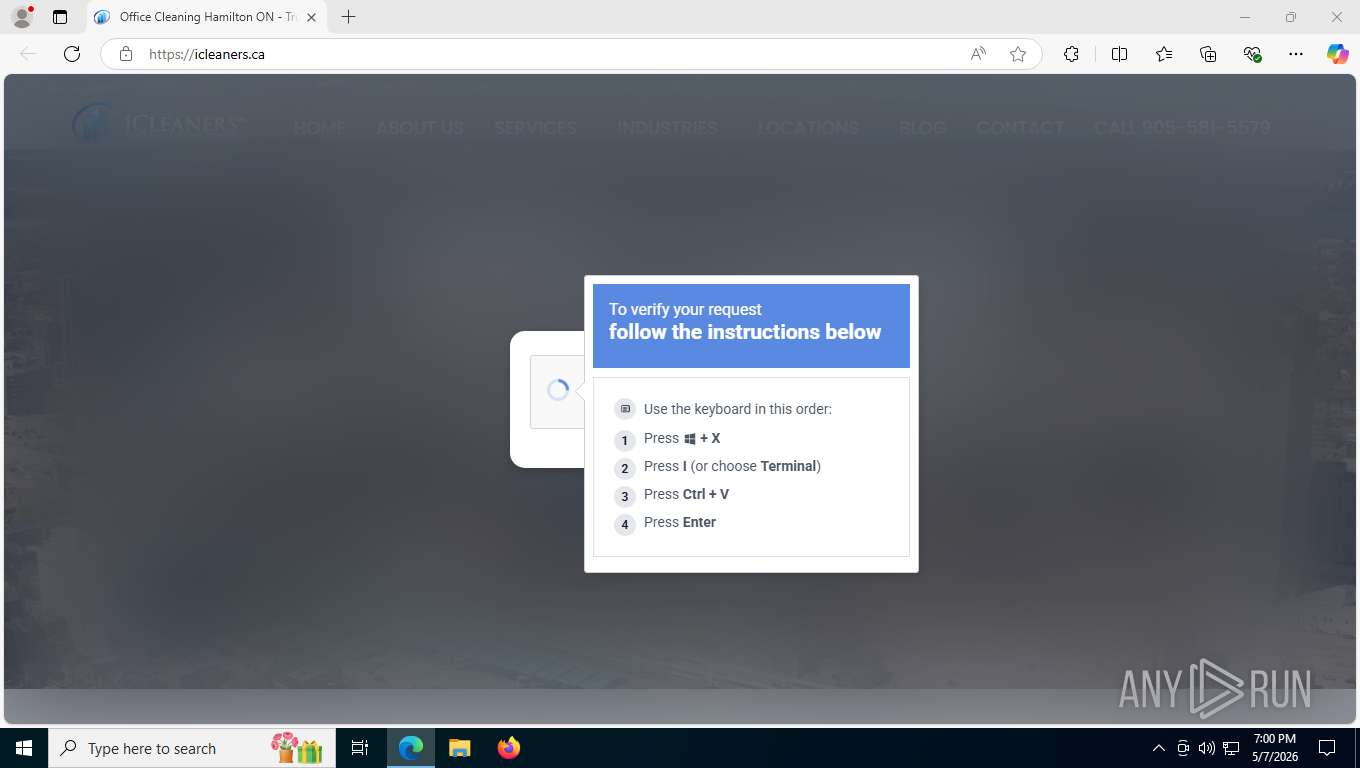Go back to previous page
Image resolution: width=1360 pixels, height=768 pixels.
[28, 54]
